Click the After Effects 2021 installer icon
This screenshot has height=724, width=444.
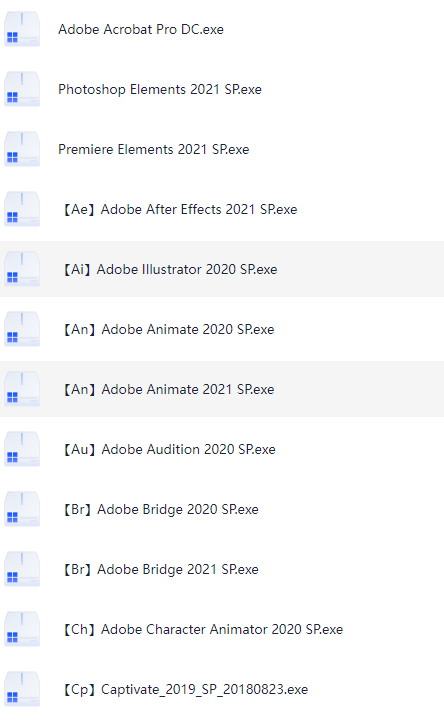click(x=22, y=209)
